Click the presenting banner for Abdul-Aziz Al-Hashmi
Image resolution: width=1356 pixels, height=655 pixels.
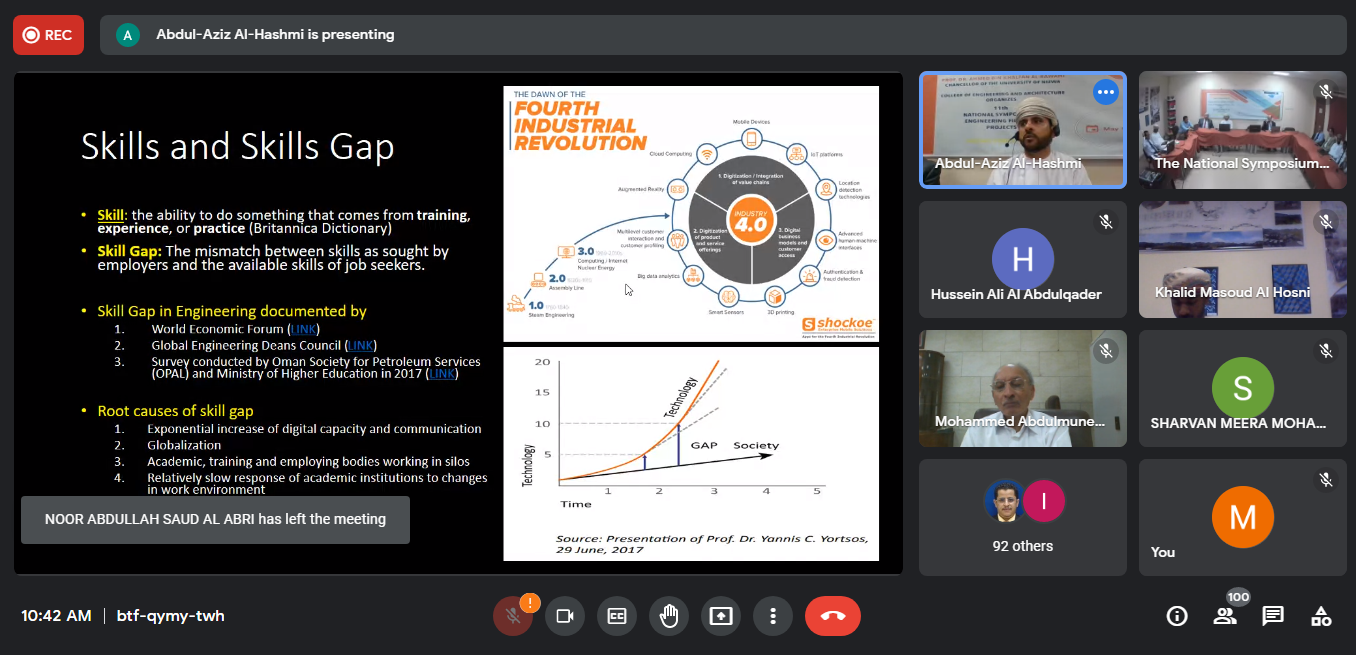click(x=275, y=35)
